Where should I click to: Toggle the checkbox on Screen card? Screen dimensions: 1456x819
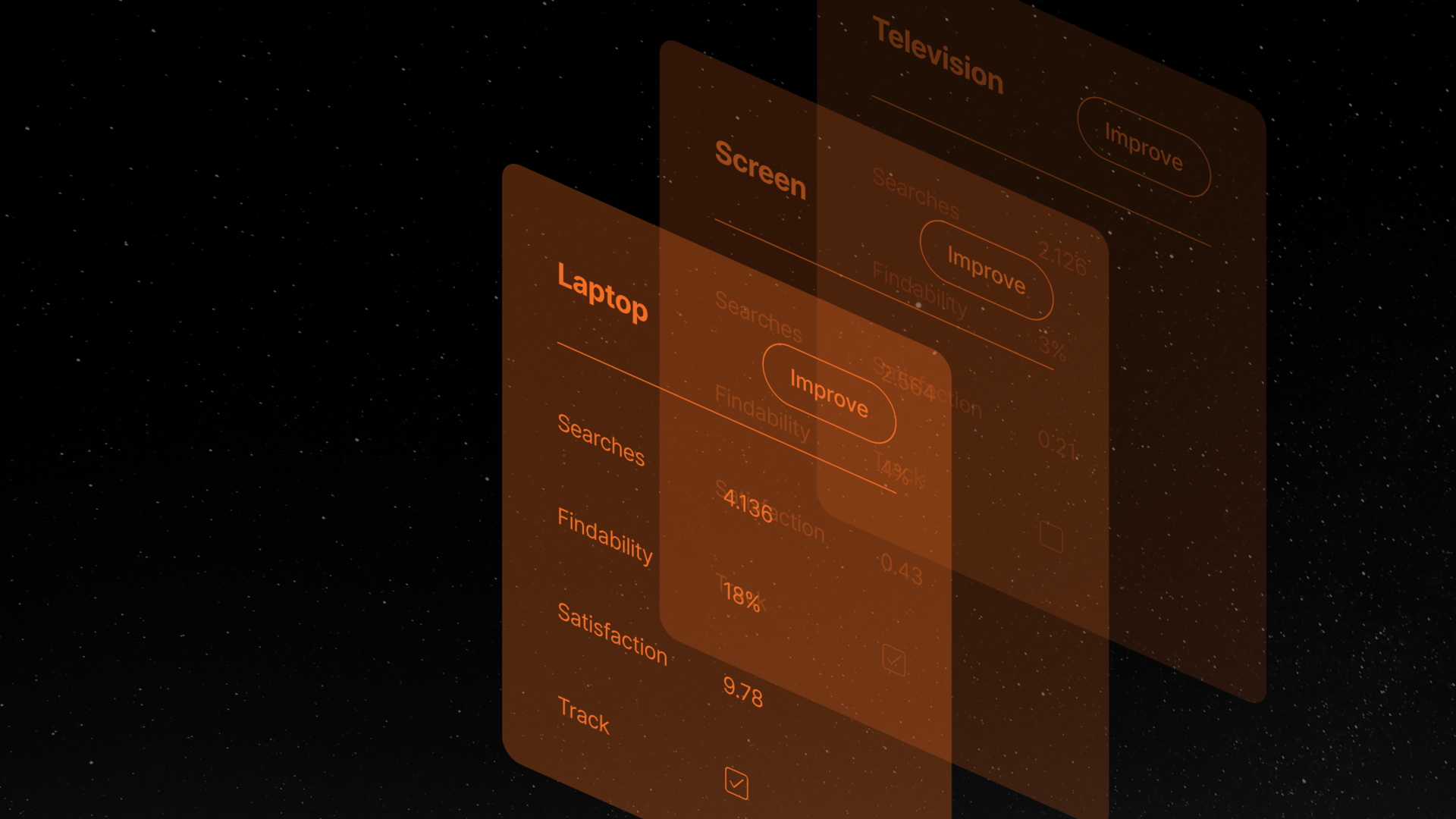click(x=893, y=658)
